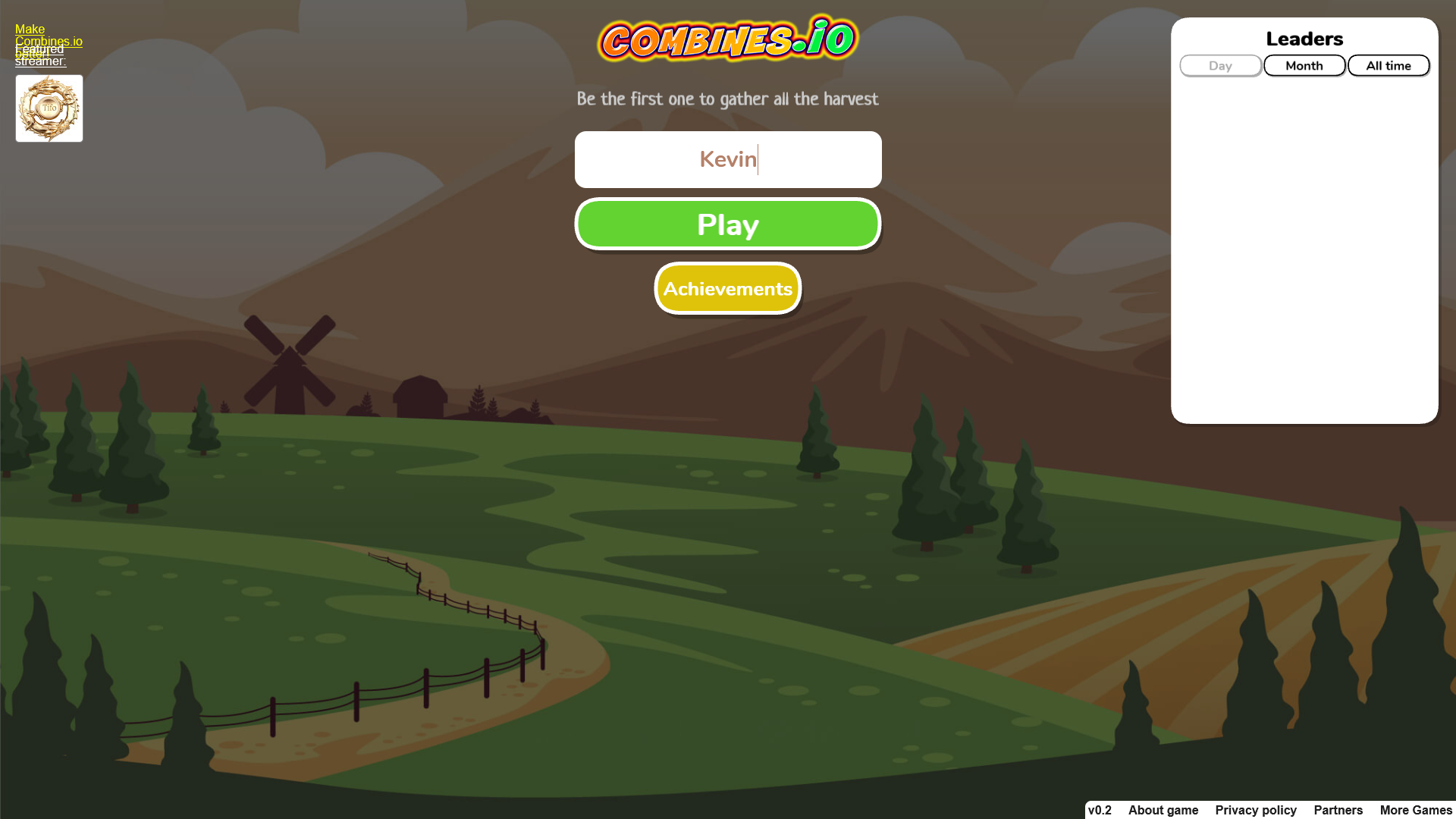This screenshot has width=1456, height=819.
Task: Click the Play button to start game
Action: coord(728,223)
